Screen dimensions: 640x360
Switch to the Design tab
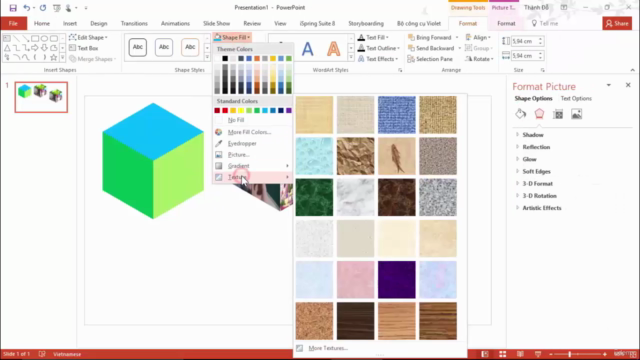[99, 23]
